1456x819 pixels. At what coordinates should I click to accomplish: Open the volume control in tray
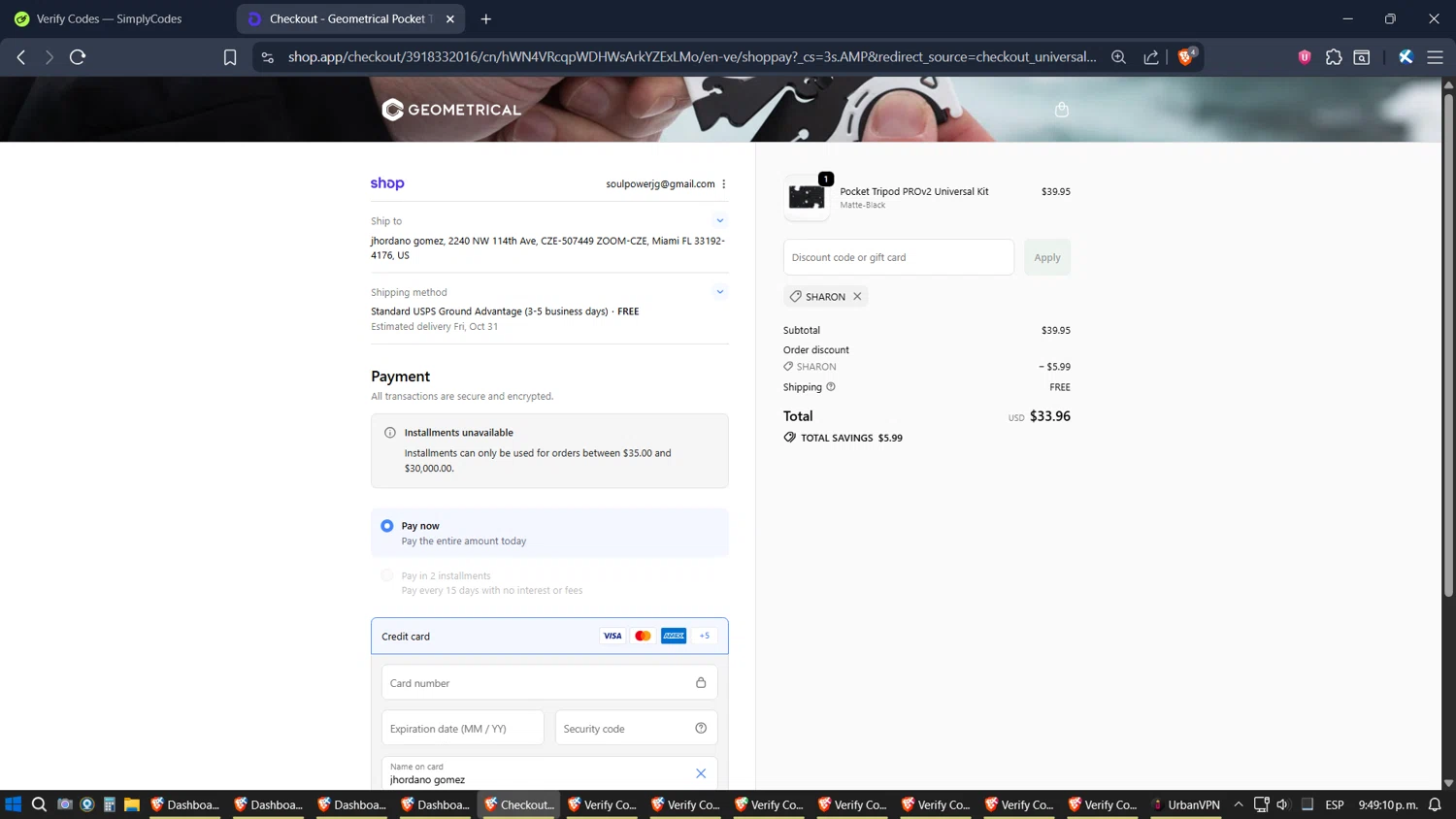point(1282,804)
